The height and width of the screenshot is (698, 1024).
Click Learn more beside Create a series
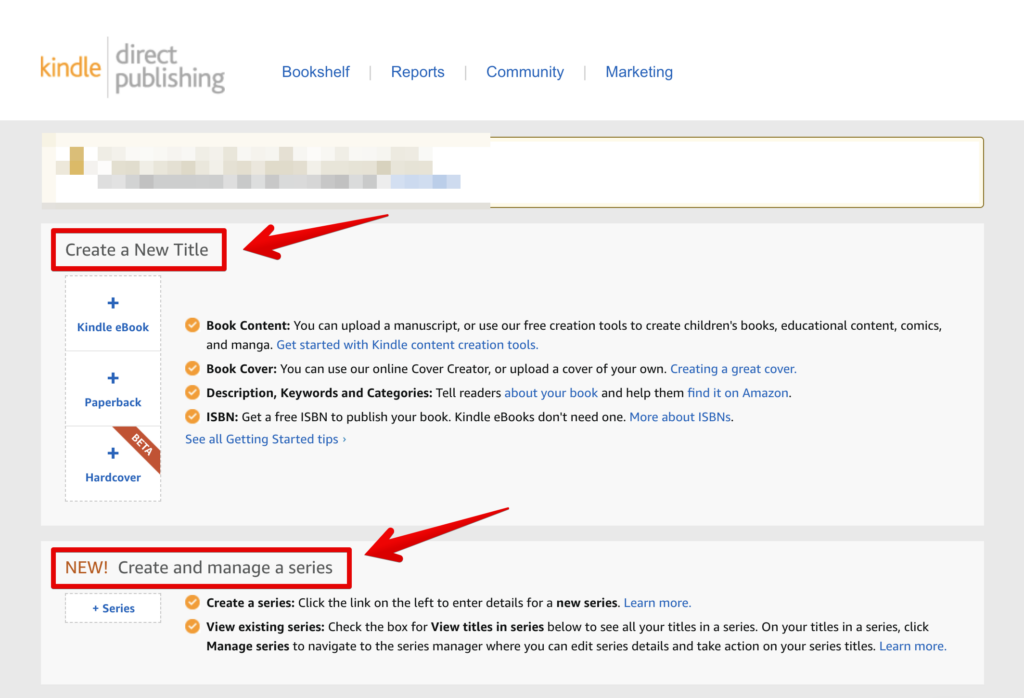click(657, 603)
